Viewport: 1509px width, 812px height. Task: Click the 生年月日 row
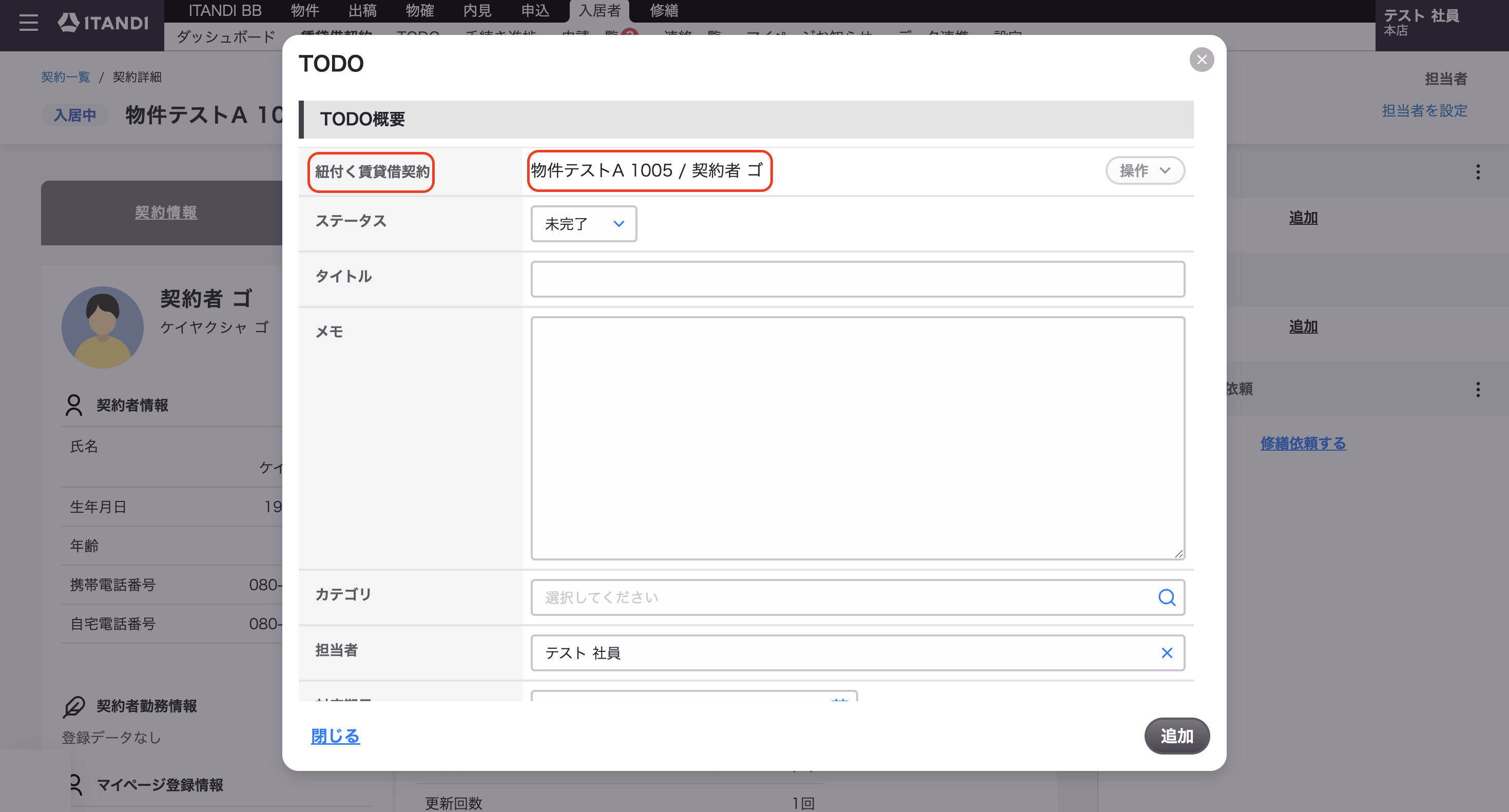[x=172, y=507]
